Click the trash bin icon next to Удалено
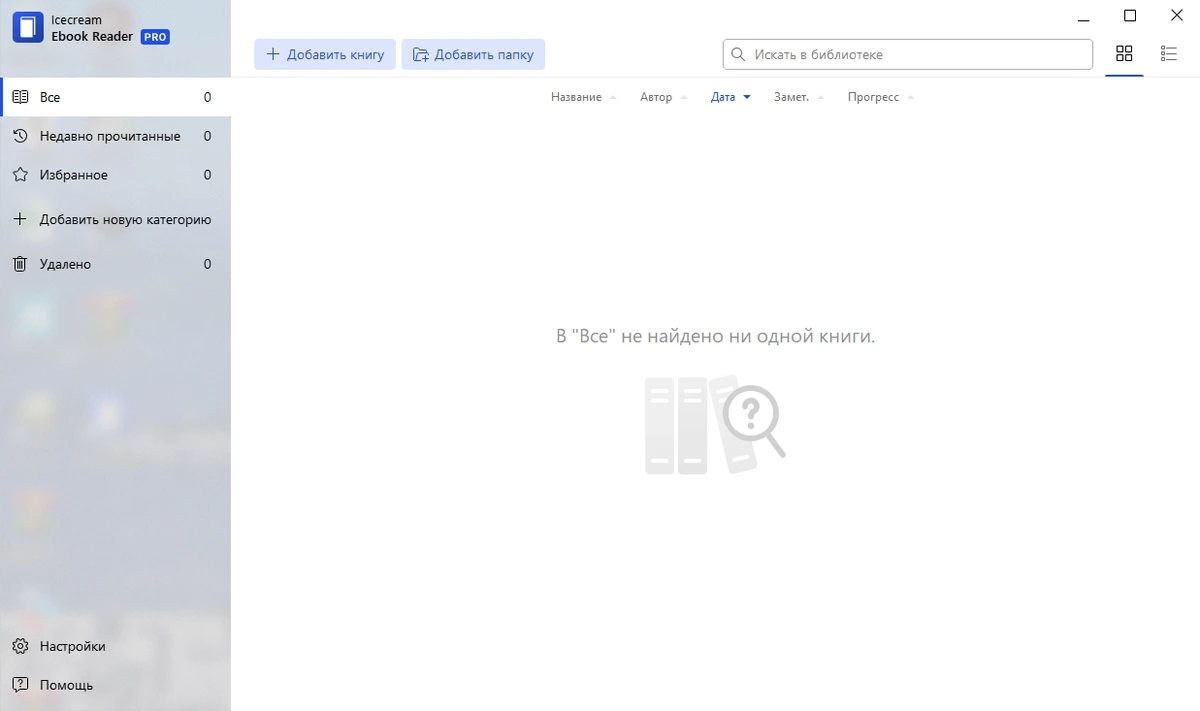 (20, 264)
